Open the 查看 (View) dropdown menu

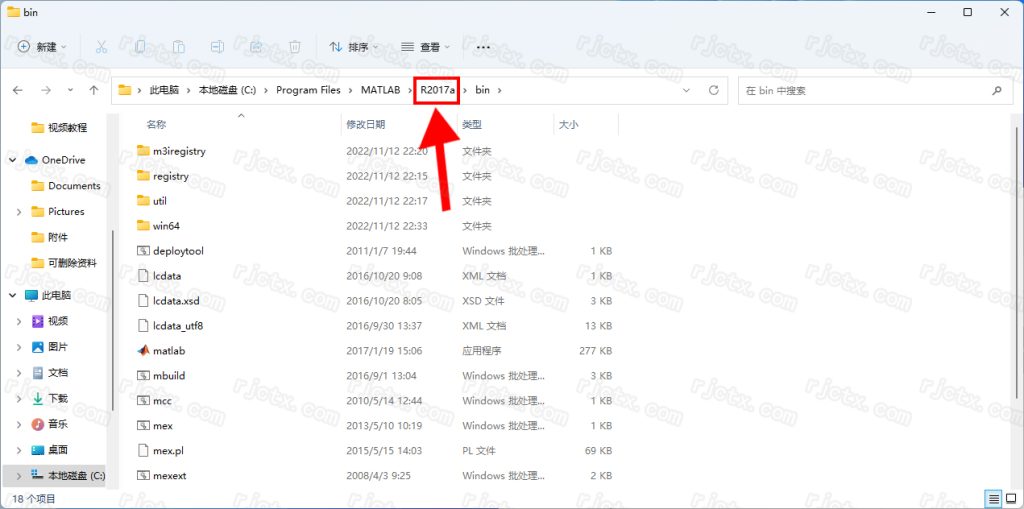tap(426, 47)
